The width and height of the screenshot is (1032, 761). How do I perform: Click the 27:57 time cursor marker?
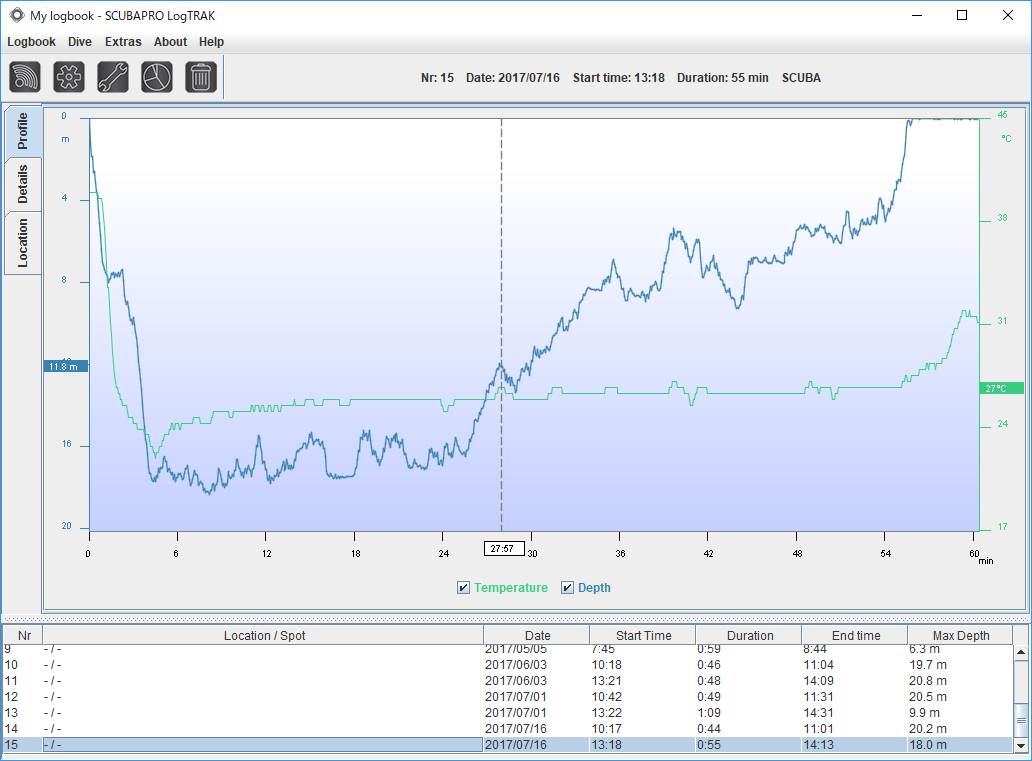click(x=503, y=548)
